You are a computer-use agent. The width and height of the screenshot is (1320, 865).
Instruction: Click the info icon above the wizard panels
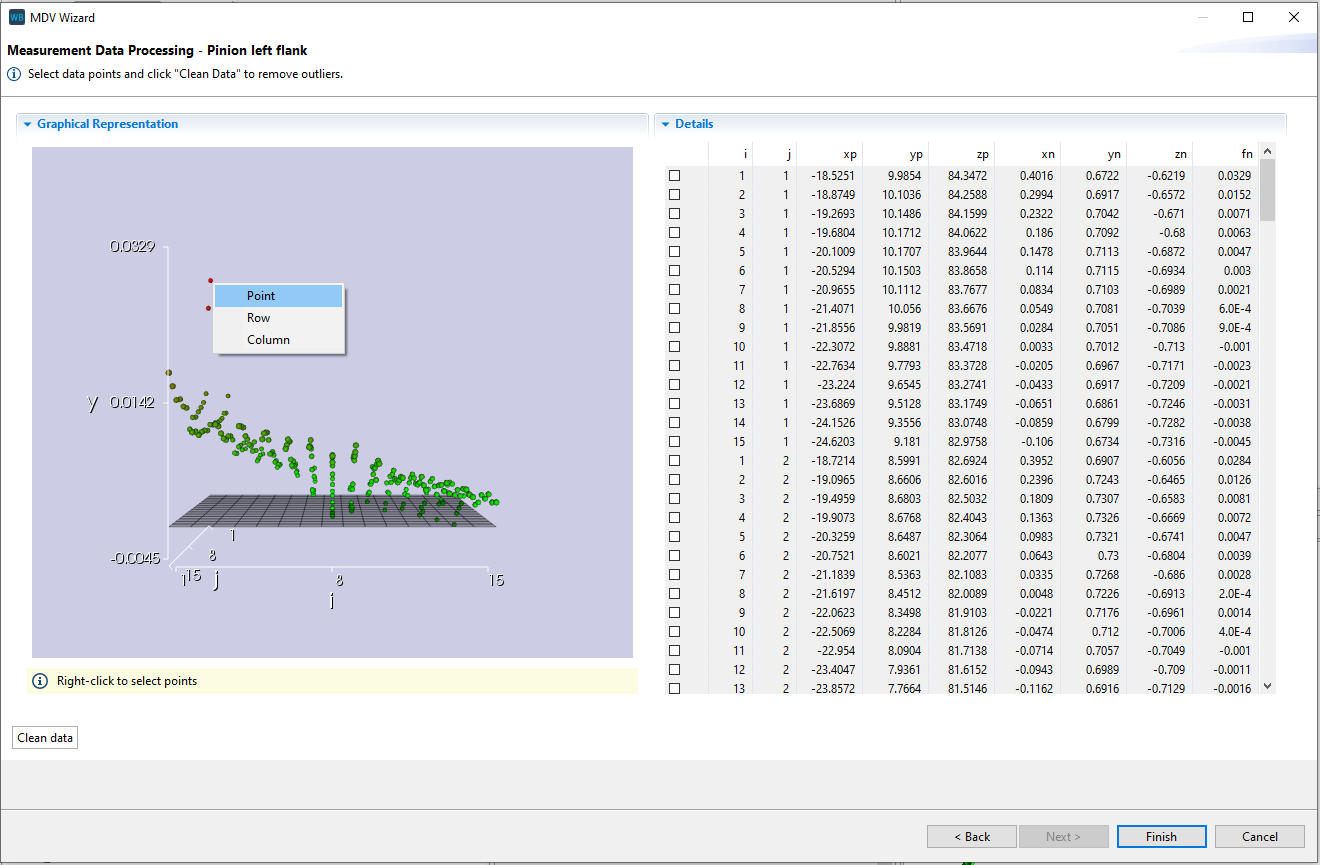(x=12, y=72)
